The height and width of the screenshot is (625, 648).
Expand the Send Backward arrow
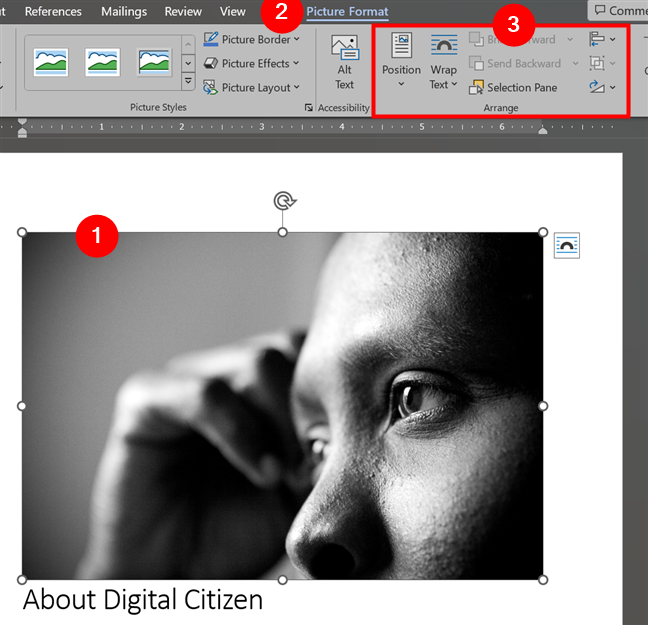click(575, 63)
